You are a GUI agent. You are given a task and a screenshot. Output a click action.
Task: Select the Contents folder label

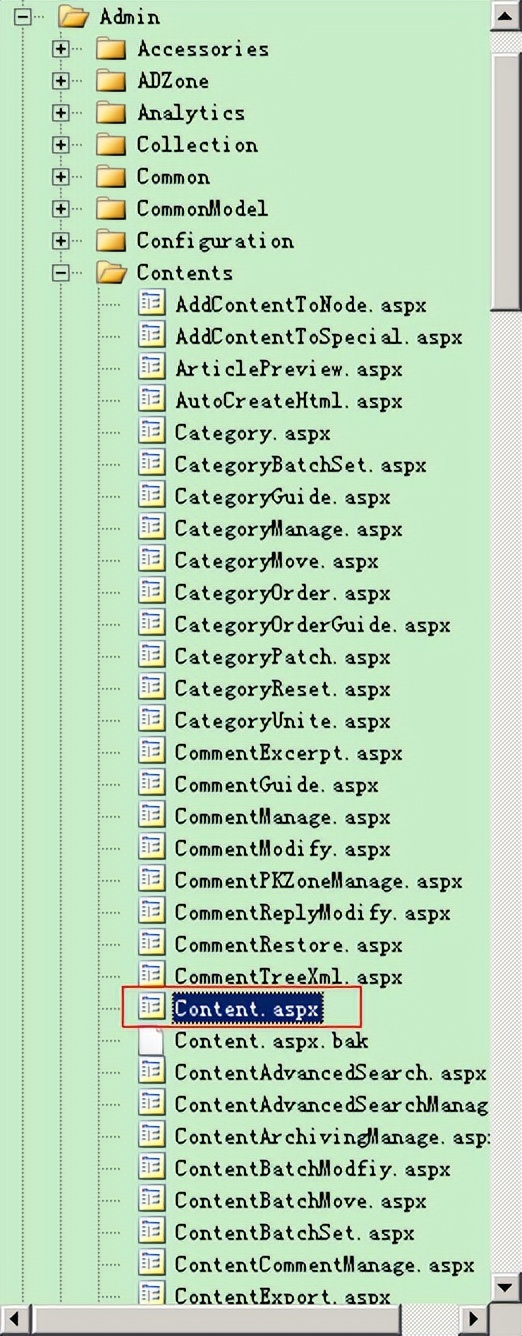tap(184, 273)
